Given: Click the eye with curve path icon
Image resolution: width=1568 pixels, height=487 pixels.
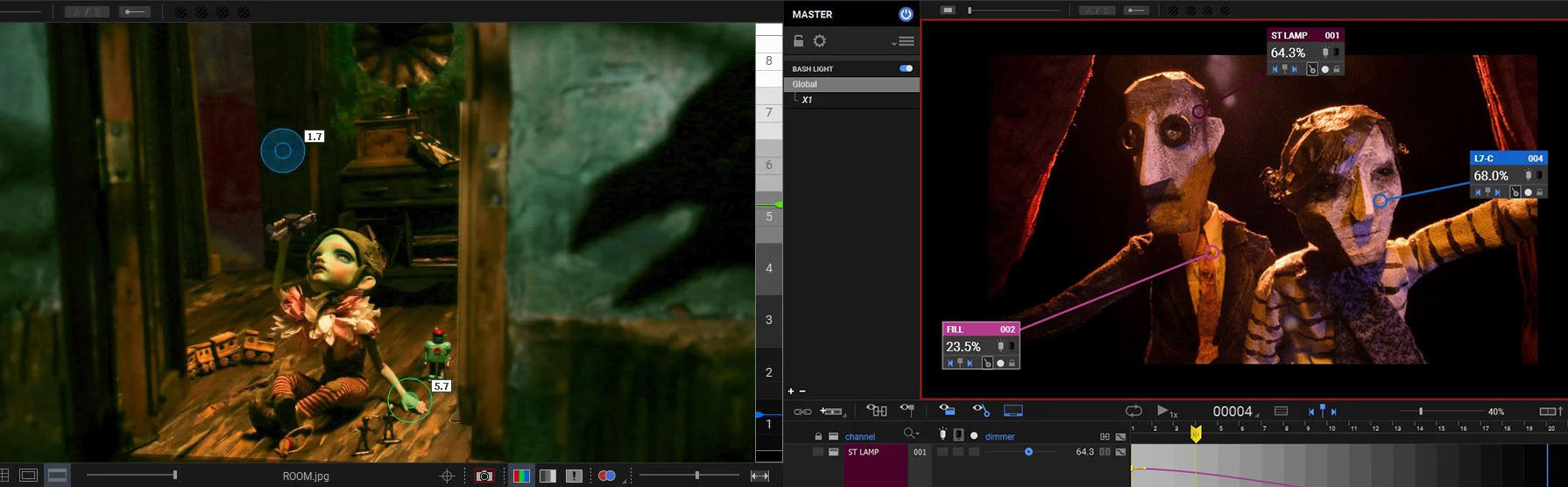Looking at the screenshot, I should click(x=981, y=410).
